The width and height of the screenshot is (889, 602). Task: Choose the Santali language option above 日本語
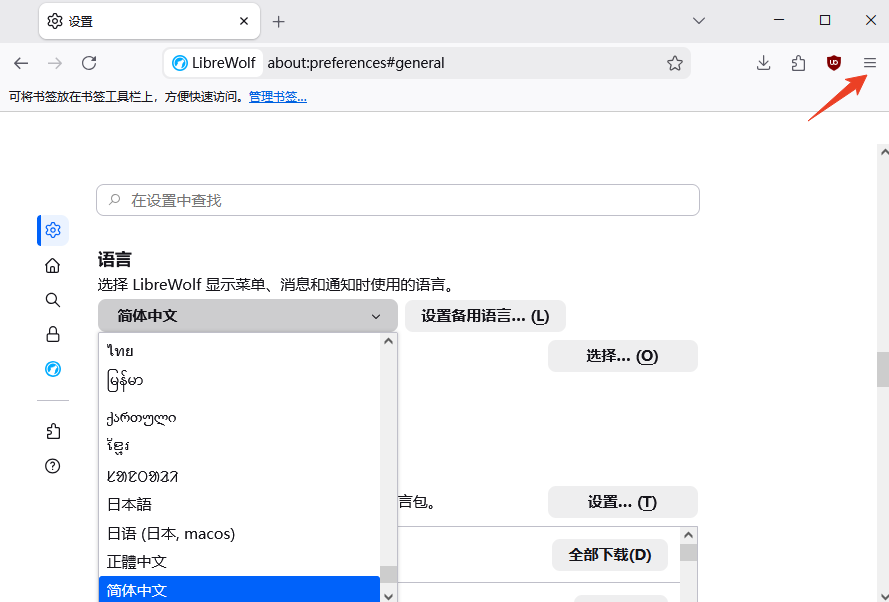239,476
